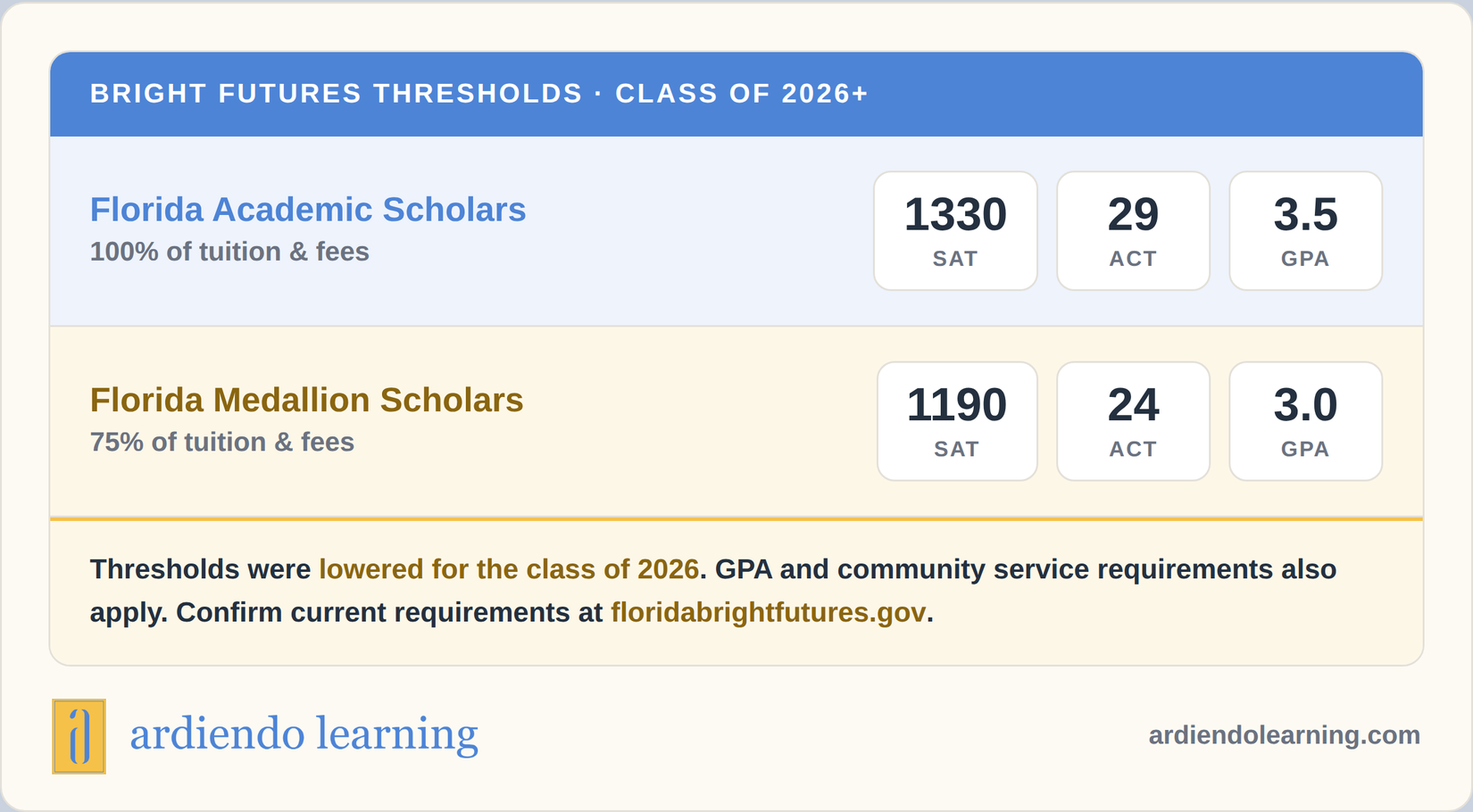Click the '100% of tuition & fees' text

coord(229,252)
